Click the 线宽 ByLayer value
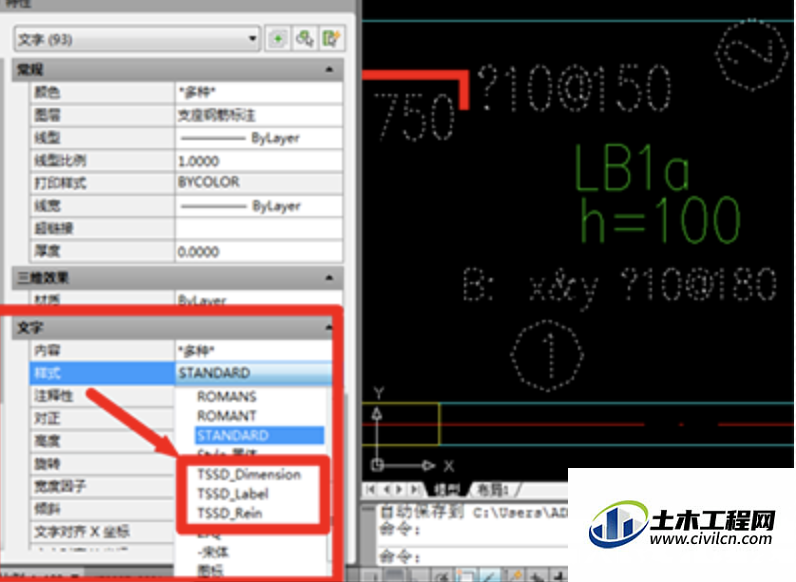 click(259, 206)
